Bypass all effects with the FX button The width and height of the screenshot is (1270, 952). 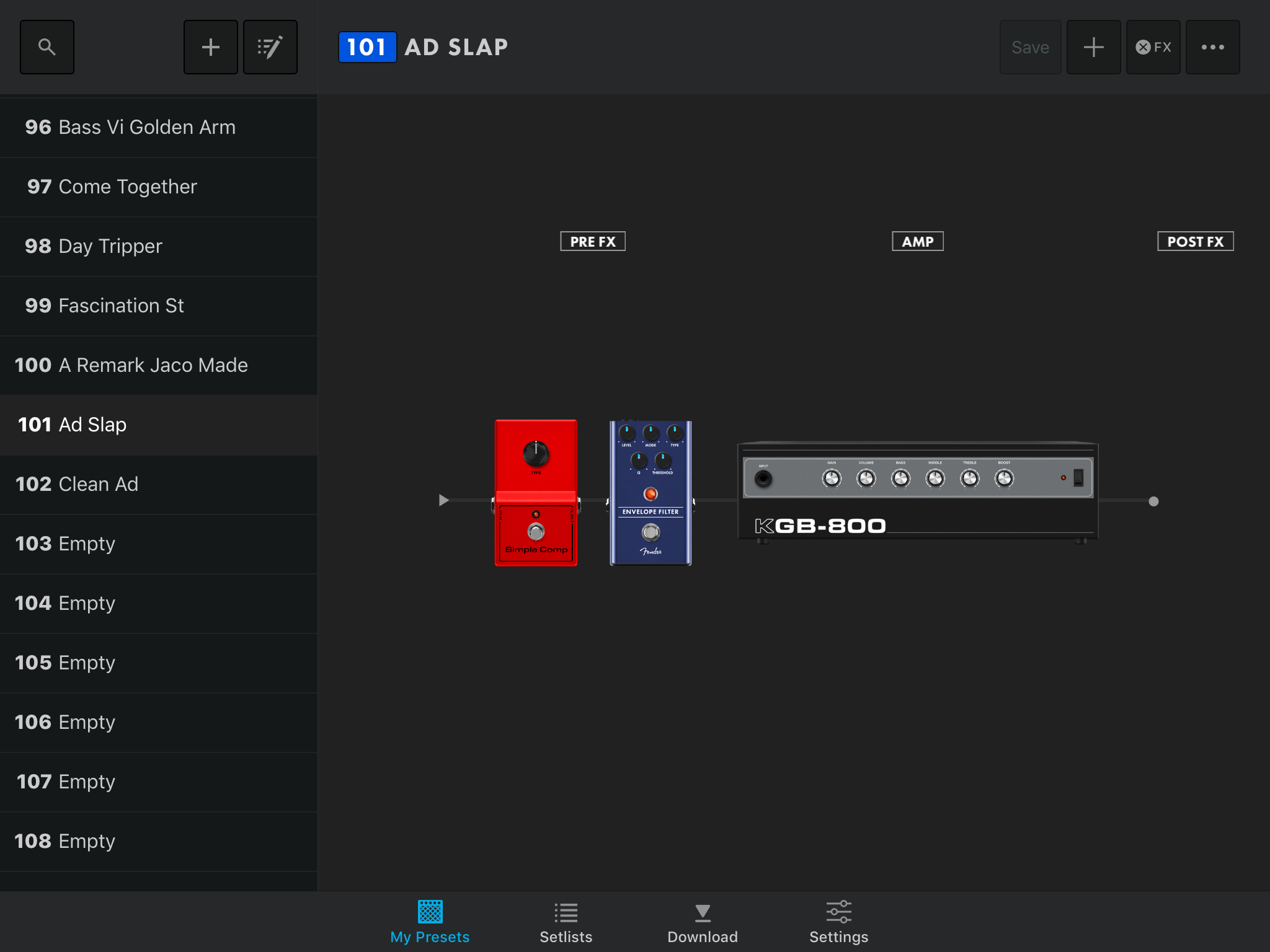coord(1153,47)
